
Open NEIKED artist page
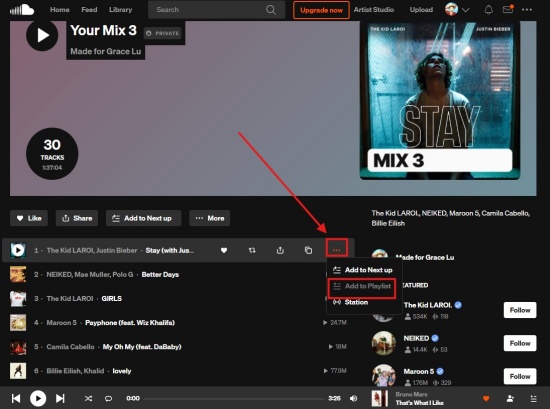point(416,338)
